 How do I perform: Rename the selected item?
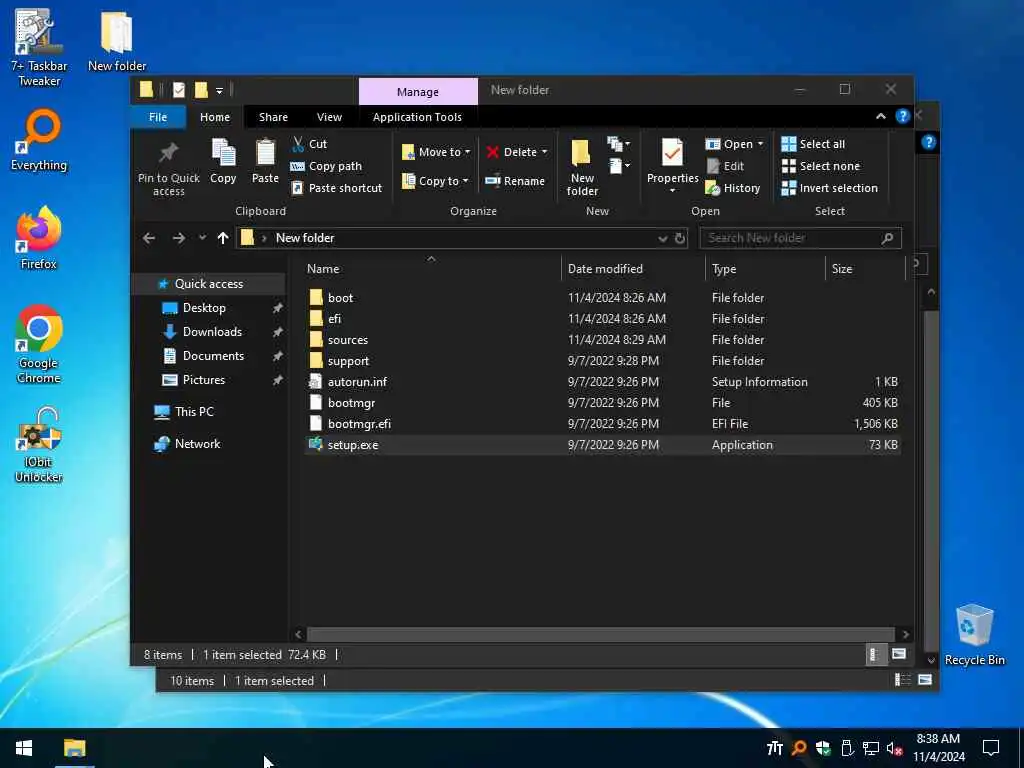point(515,181)
